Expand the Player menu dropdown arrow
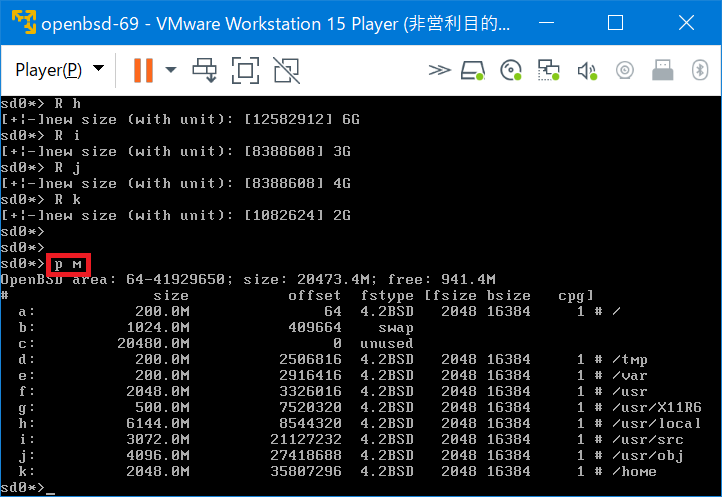This screenshot has height=497, width=722. click(98, 69)
